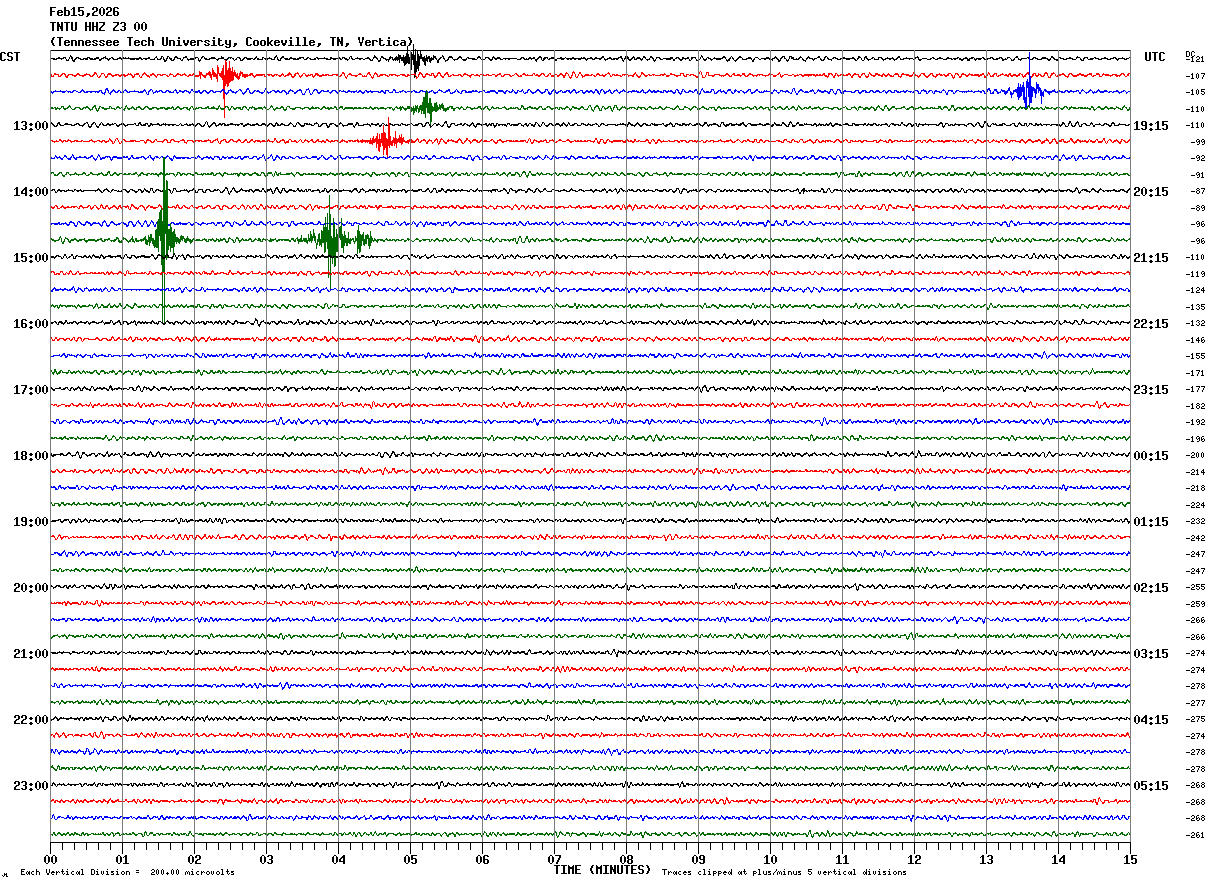Select the 15 minute tick on the time axis
The height and width of the screenshot is (886, 1210).
[1130, 859]
